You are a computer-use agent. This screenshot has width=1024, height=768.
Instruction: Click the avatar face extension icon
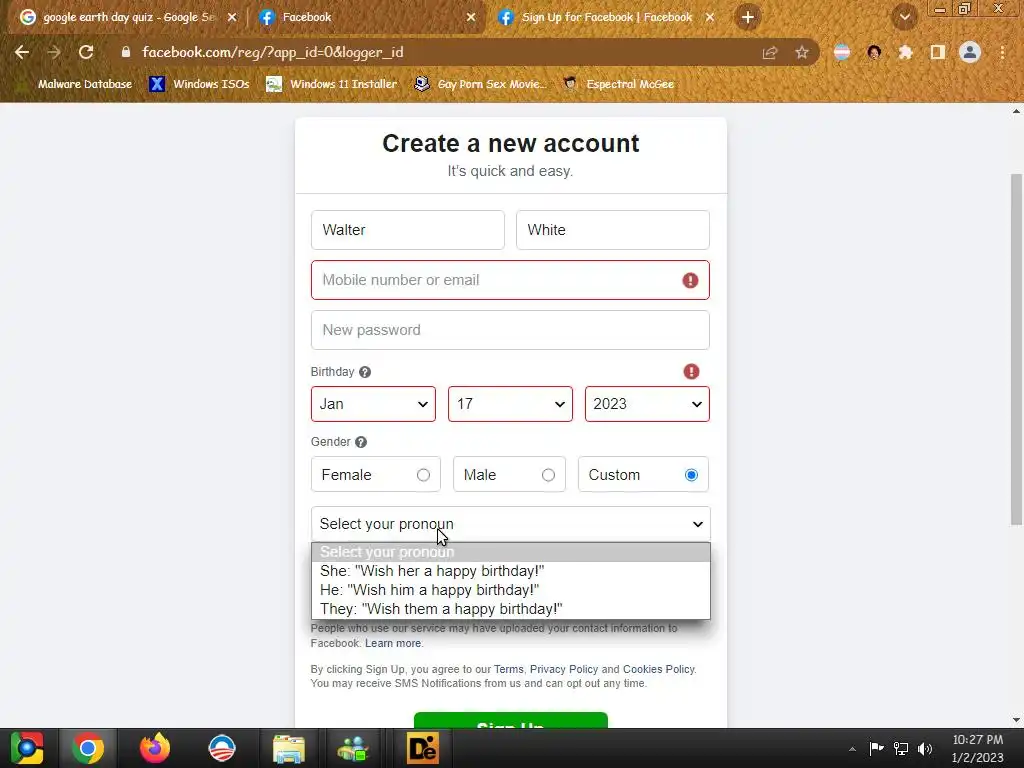point(874,52)
